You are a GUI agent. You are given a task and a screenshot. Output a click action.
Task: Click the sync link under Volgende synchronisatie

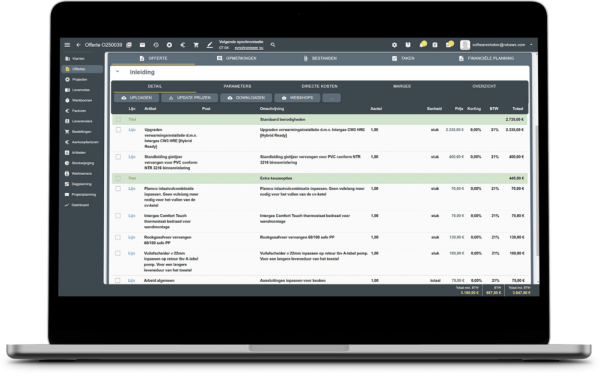click(249, 48)
